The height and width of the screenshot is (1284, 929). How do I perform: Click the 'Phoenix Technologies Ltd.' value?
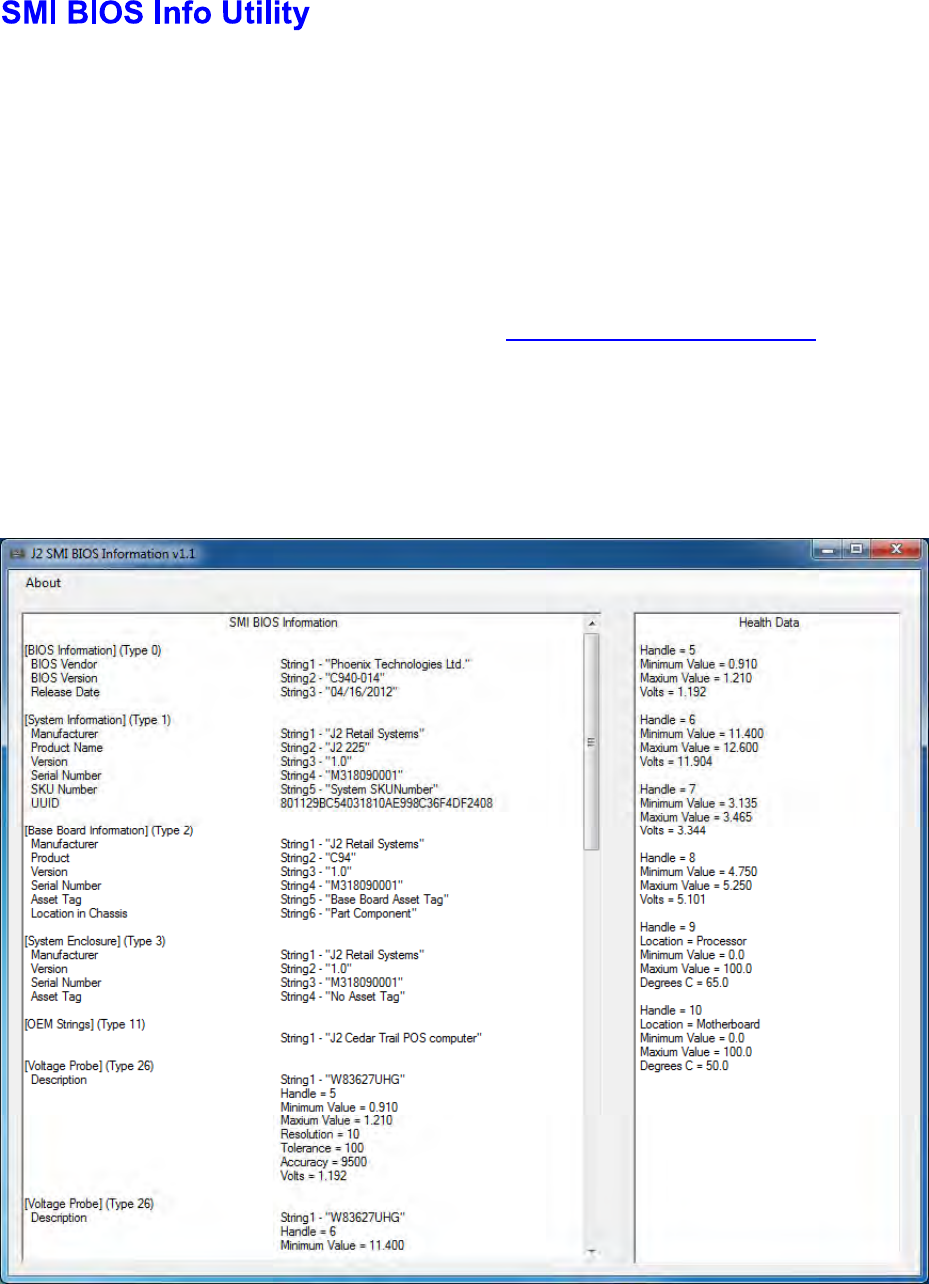point(376,664)
